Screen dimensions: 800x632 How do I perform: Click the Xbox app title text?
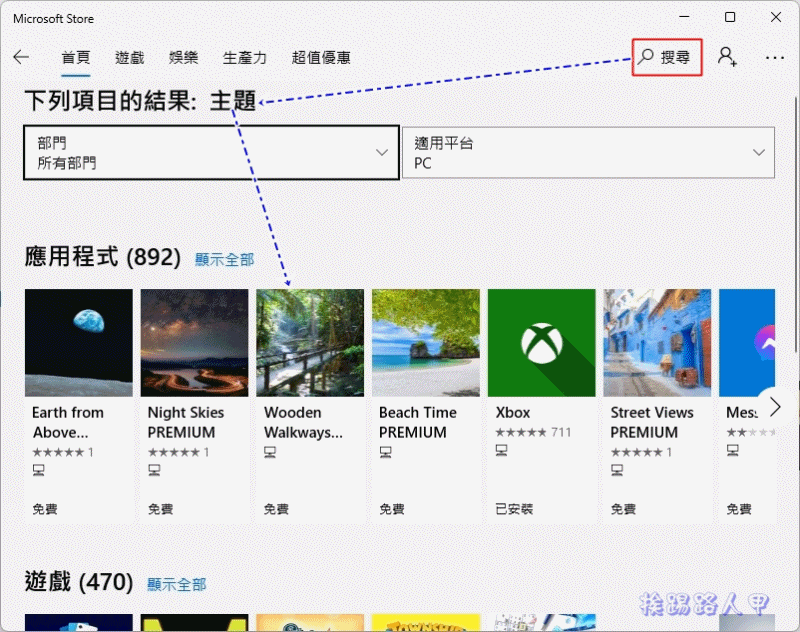click(513, 413)
